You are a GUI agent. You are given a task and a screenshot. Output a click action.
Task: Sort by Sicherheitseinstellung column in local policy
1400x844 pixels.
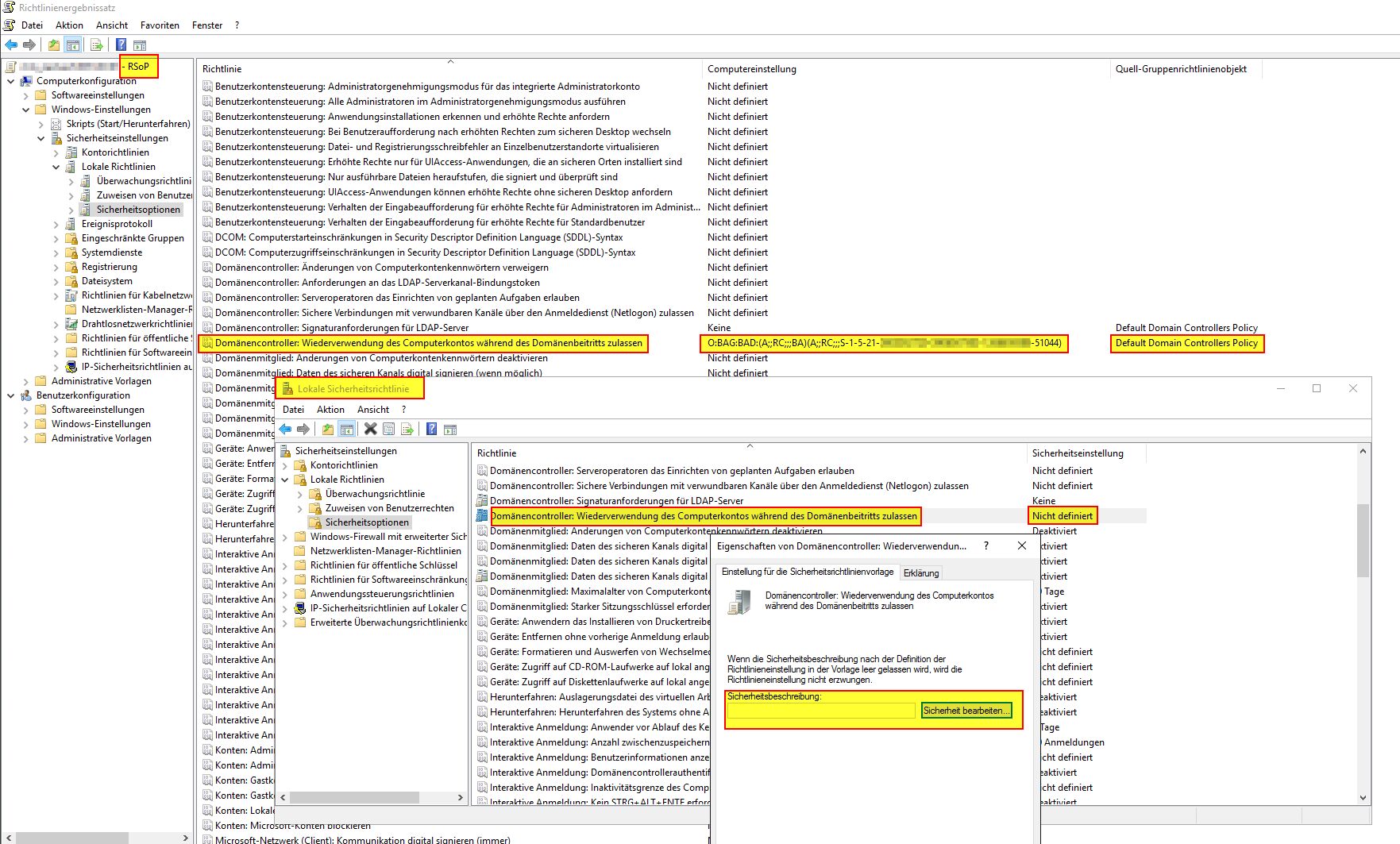click(x=1087, y=453)
